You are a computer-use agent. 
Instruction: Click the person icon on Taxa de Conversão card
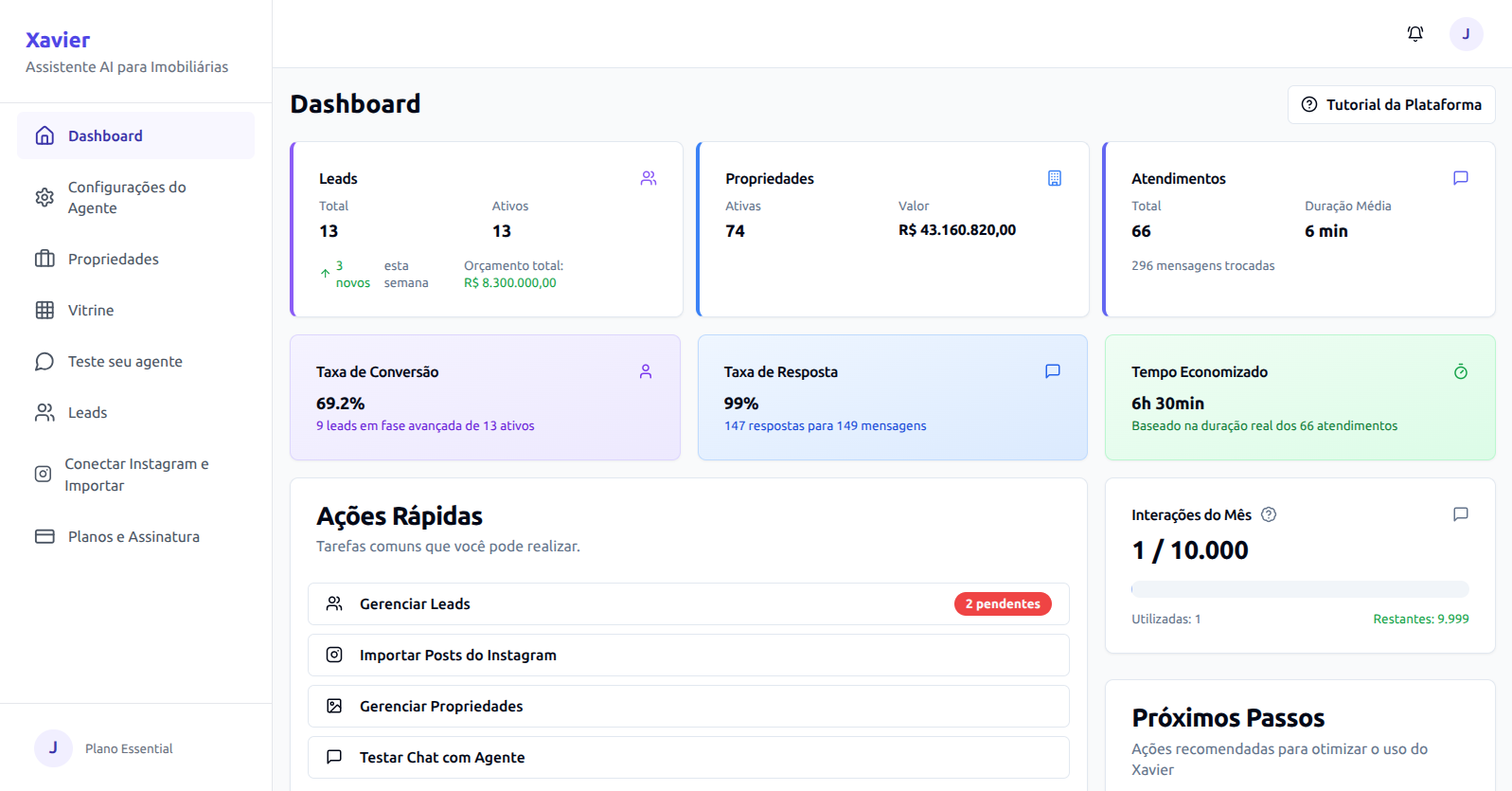(646, 371)
